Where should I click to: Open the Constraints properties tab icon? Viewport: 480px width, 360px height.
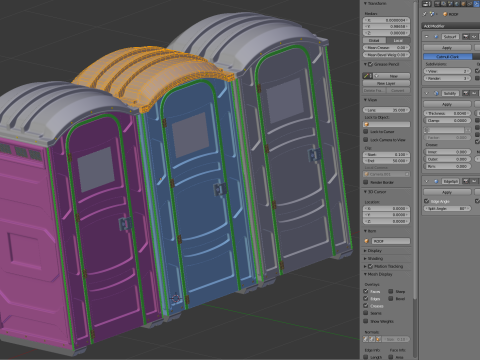[x=470, y=4]
